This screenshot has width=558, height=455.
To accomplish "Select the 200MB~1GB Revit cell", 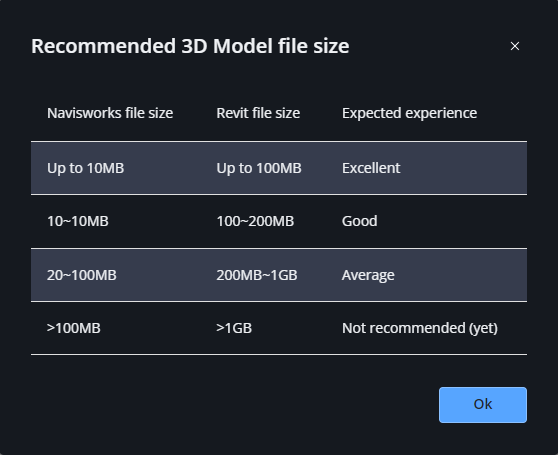I will click(257, 275).
